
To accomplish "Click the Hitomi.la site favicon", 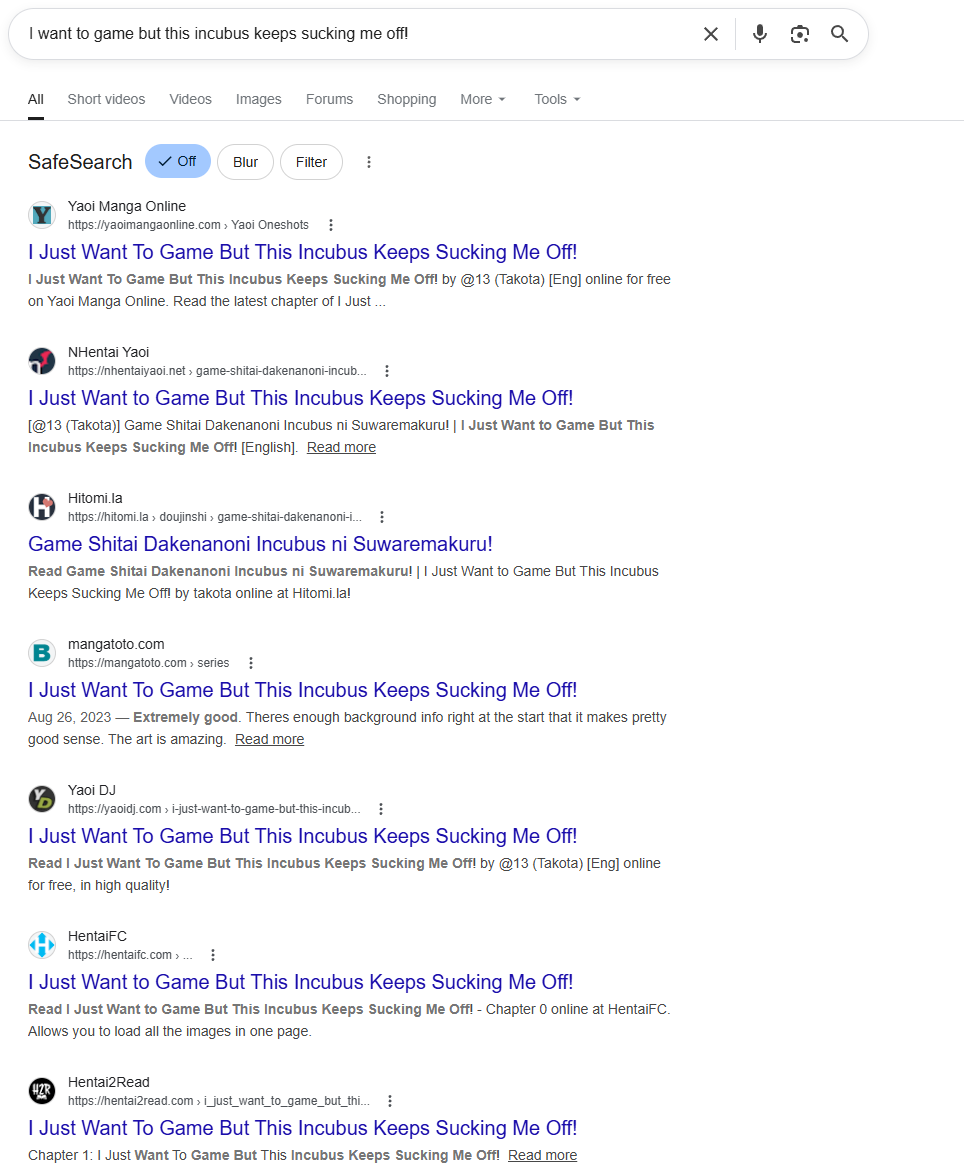I will (42, 507).
